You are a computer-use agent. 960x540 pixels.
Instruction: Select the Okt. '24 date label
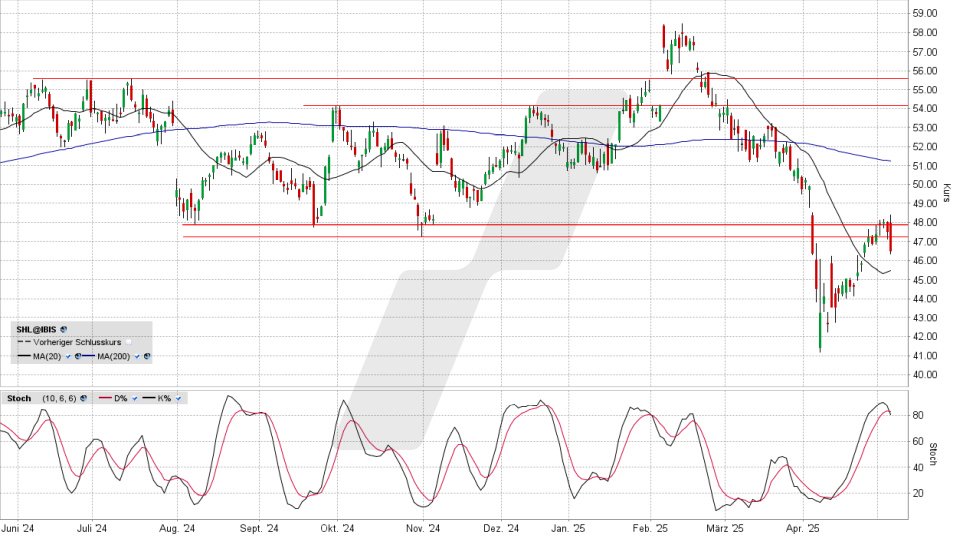tap(337, 528)
